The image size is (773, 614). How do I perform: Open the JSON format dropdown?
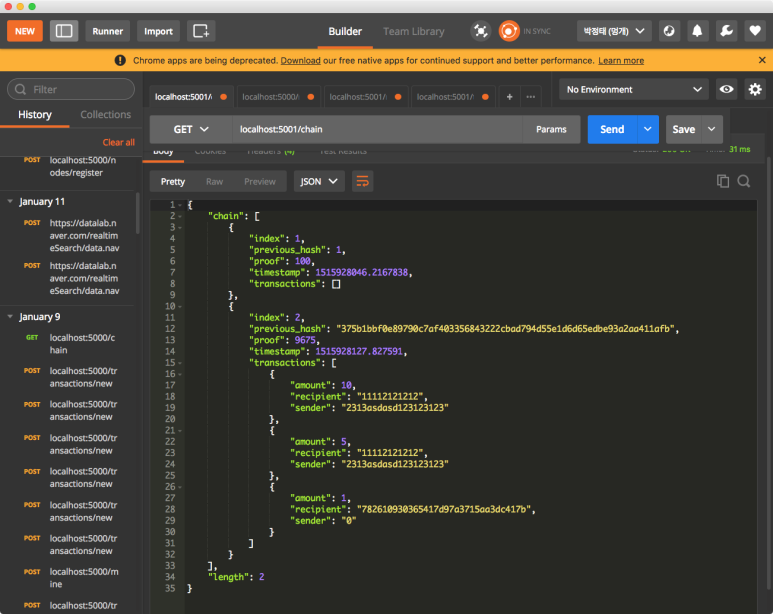(x=319, y=181)
